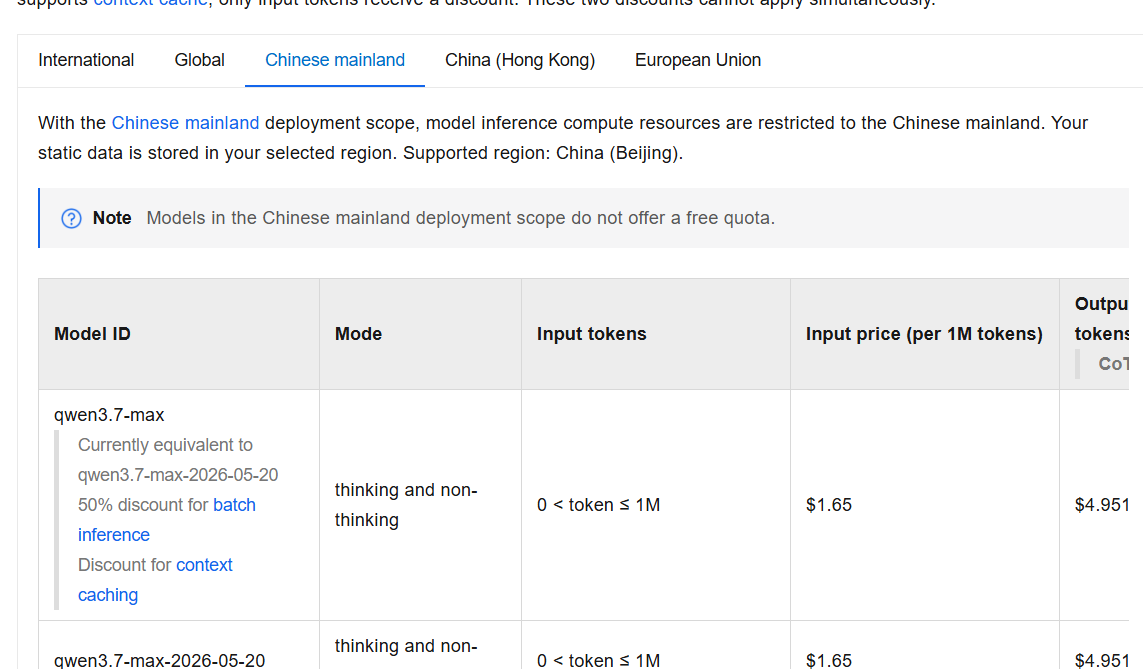Viewport: 1143px width, 669px height.
Task: Click the 'Supported region: China (Beijing)' text
Action: point(543,153)
